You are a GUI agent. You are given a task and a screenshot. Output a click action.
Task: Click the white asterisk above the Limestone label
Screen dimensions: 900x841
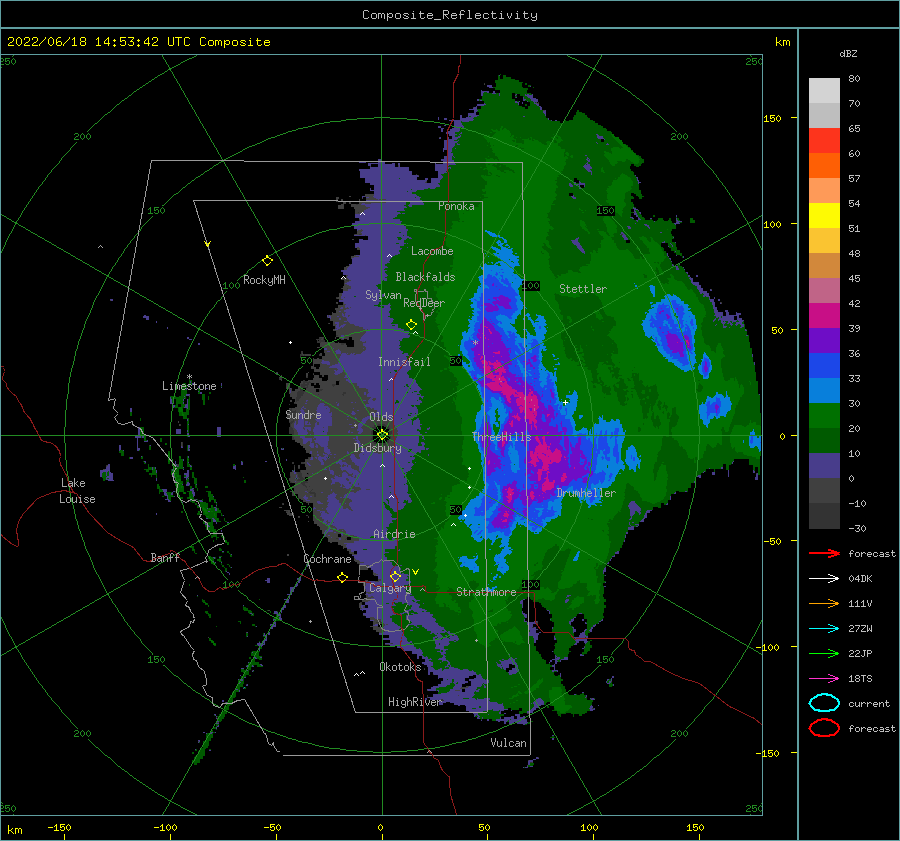point(189,377)
